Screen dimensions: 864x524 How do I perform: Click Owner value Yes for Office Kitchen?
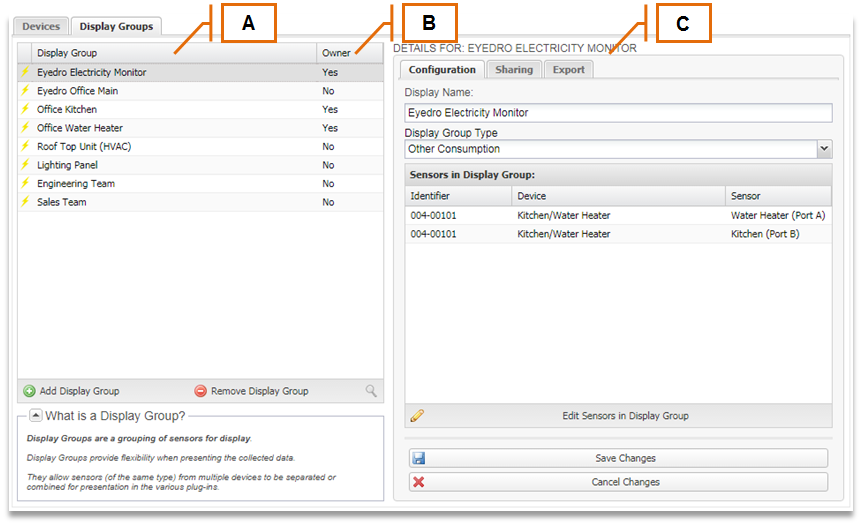click(x=330, y=109)
